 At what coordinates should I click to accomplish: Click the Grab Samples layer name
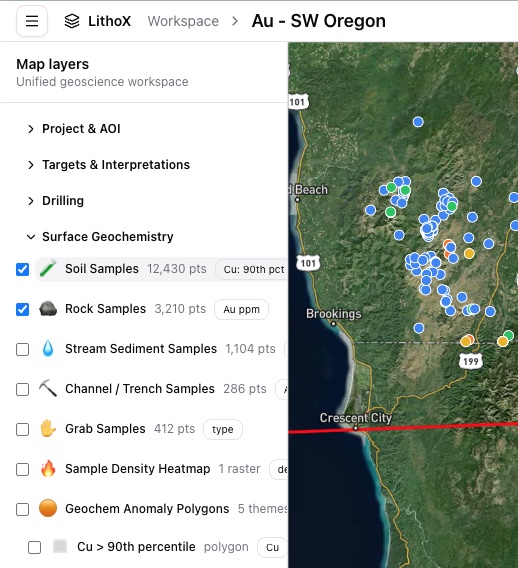[105, 429]
